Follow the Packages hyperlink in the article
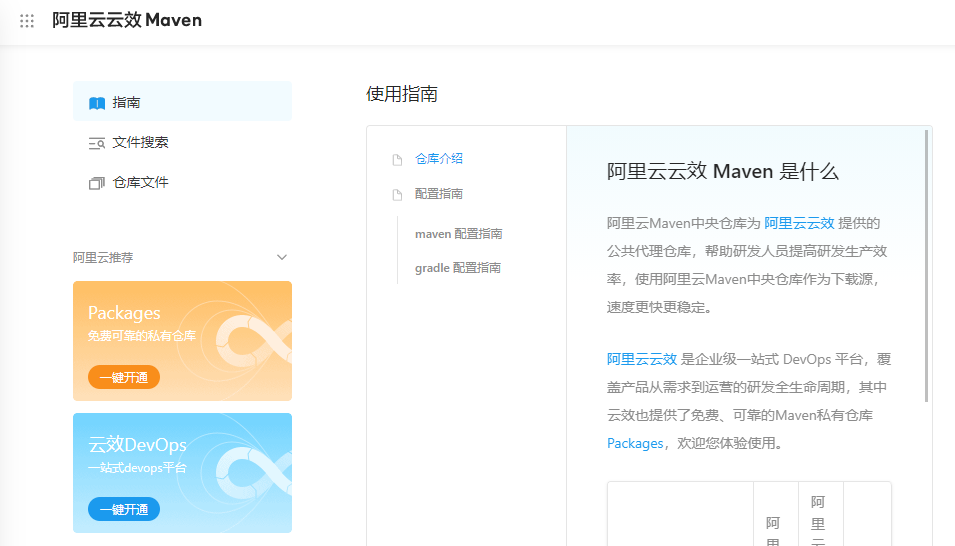The width and height of the screenshot is (955, 546). click(x=635, y=443)
